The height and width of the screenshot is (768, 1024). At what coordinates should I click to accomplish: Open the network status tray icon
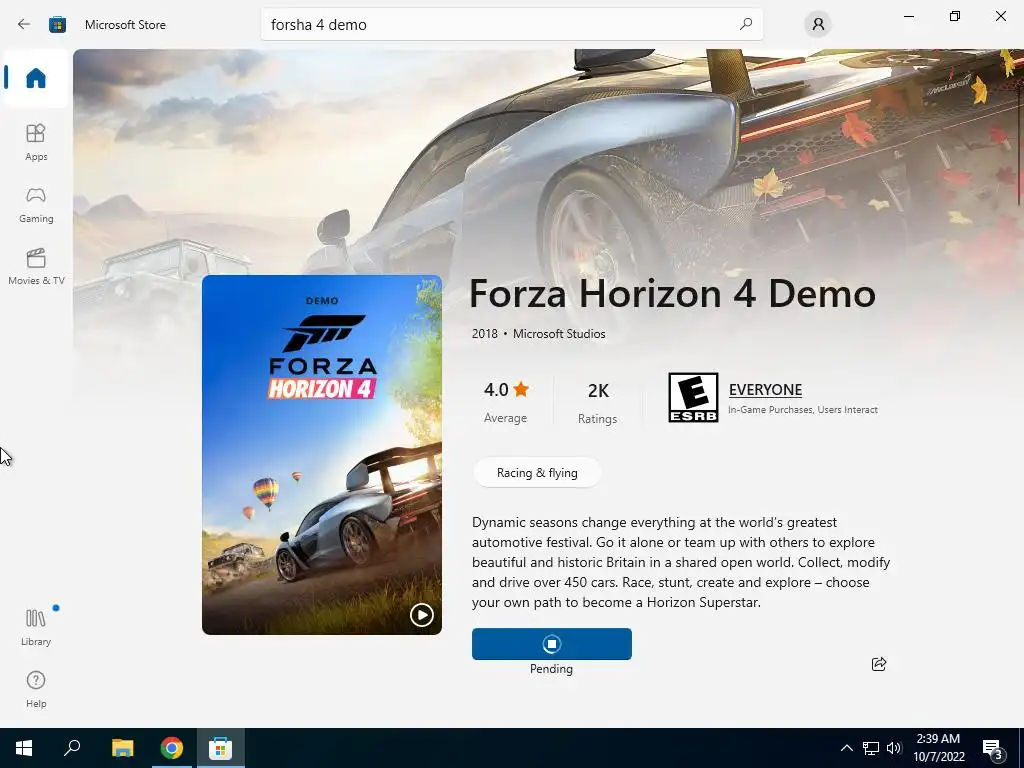coord(871,748)
